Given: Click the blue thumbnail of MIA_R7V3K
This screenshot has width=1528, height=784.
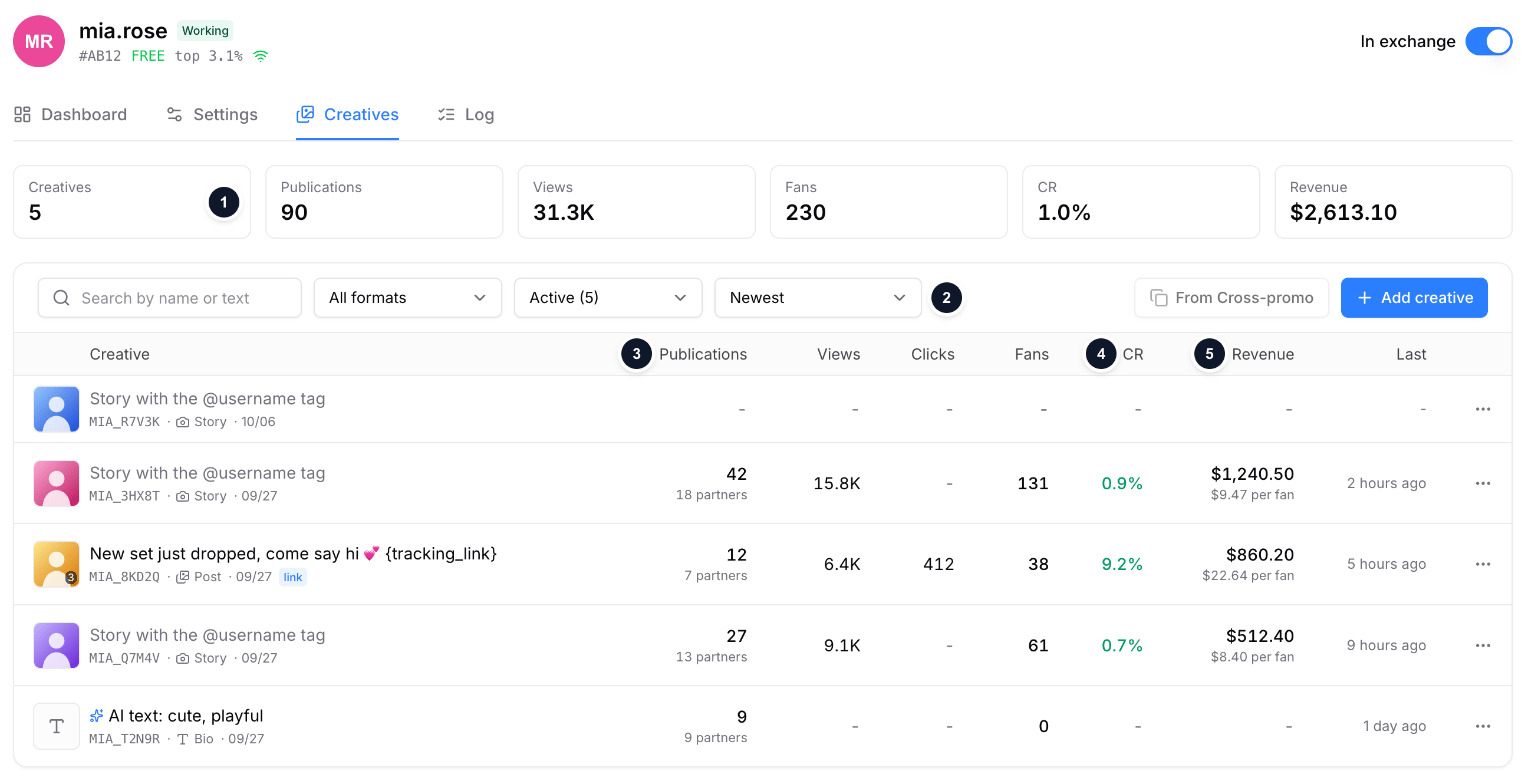Looking at the screenshot, I should click(57, 409).
